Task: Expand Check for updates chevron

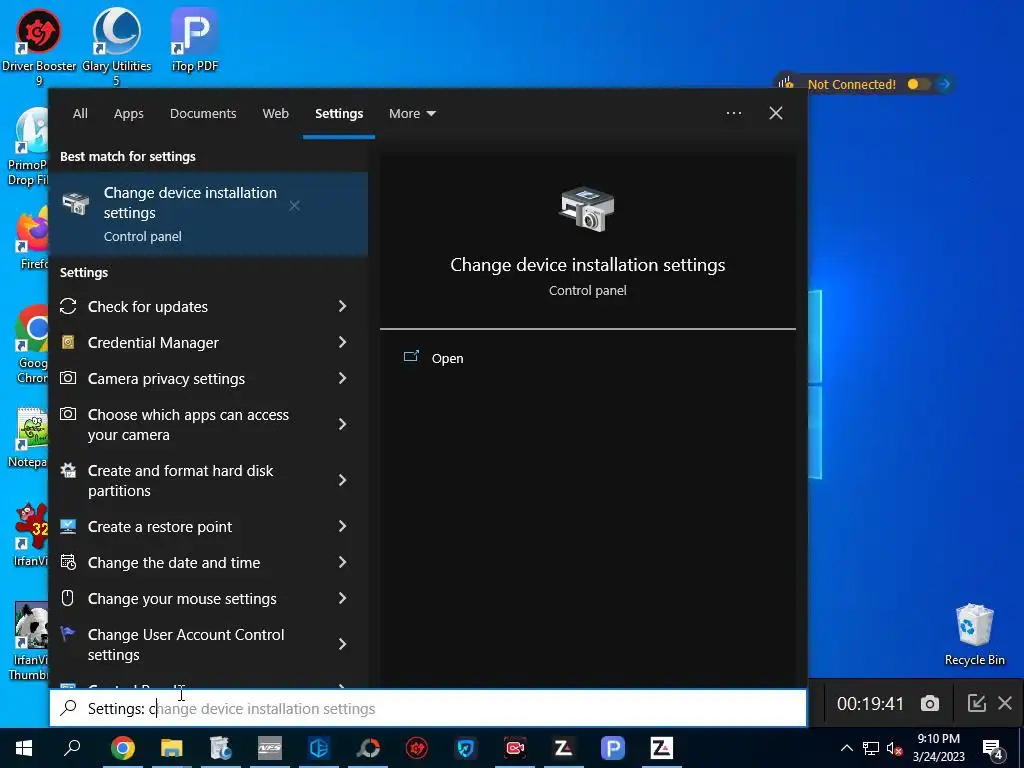Action: pyautogui.click(x=342, y=306)
